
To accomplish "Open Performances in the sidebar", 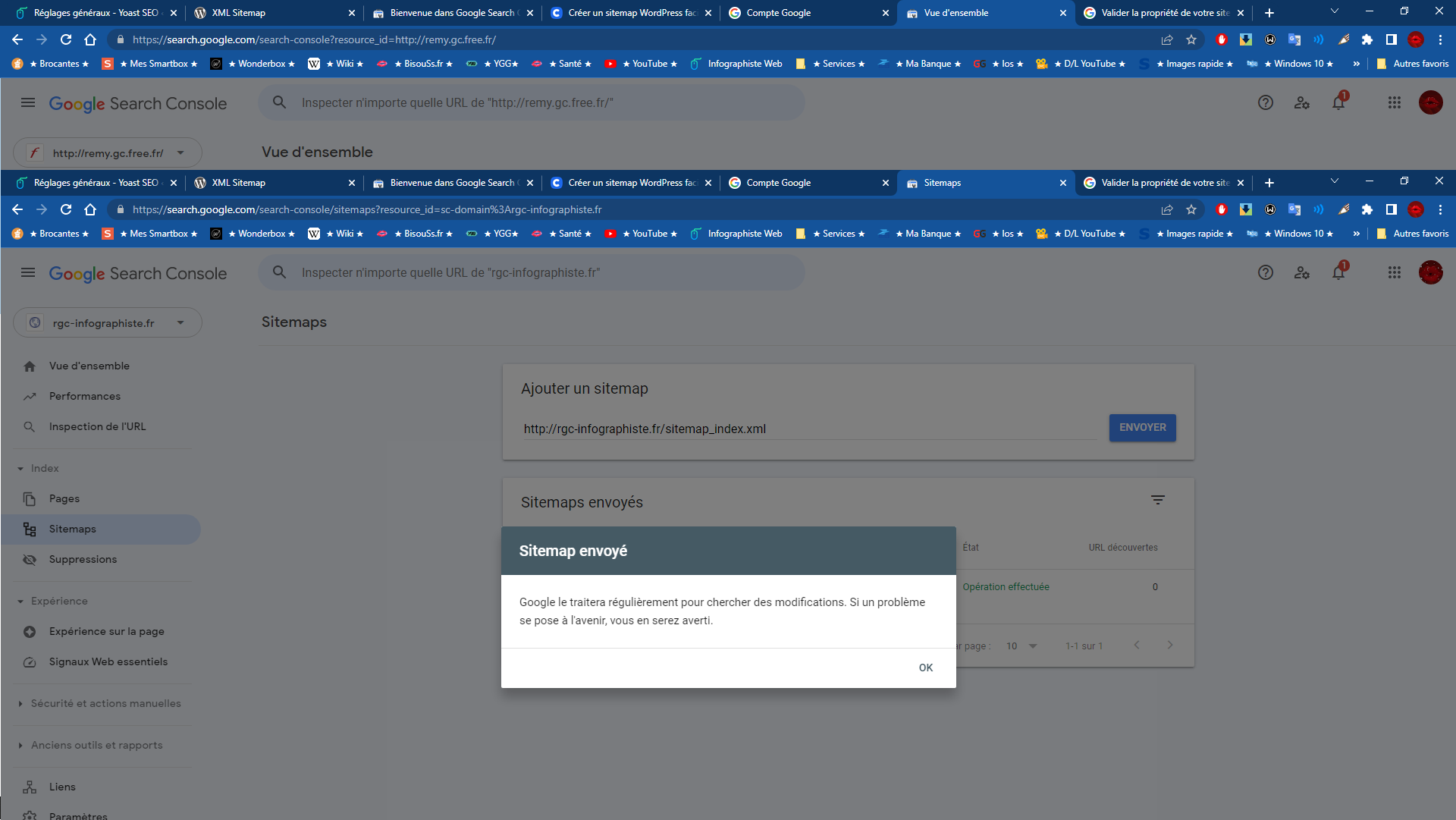I will (84, 397).
